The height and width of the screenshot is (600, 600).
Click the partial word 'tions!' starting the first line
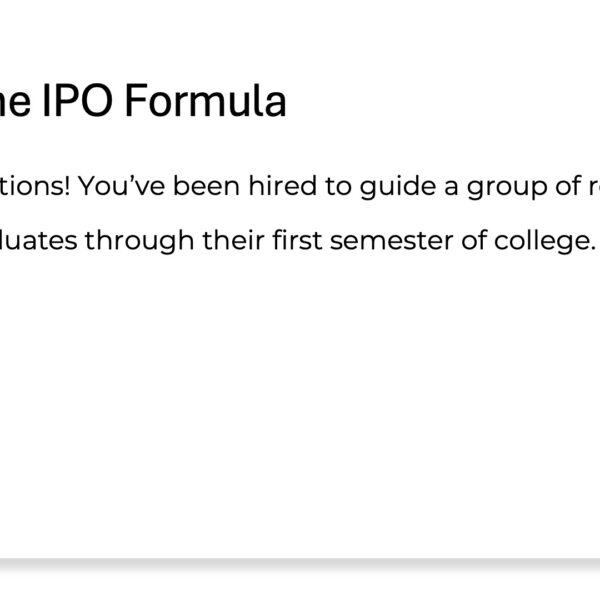[x=33, y=187]
